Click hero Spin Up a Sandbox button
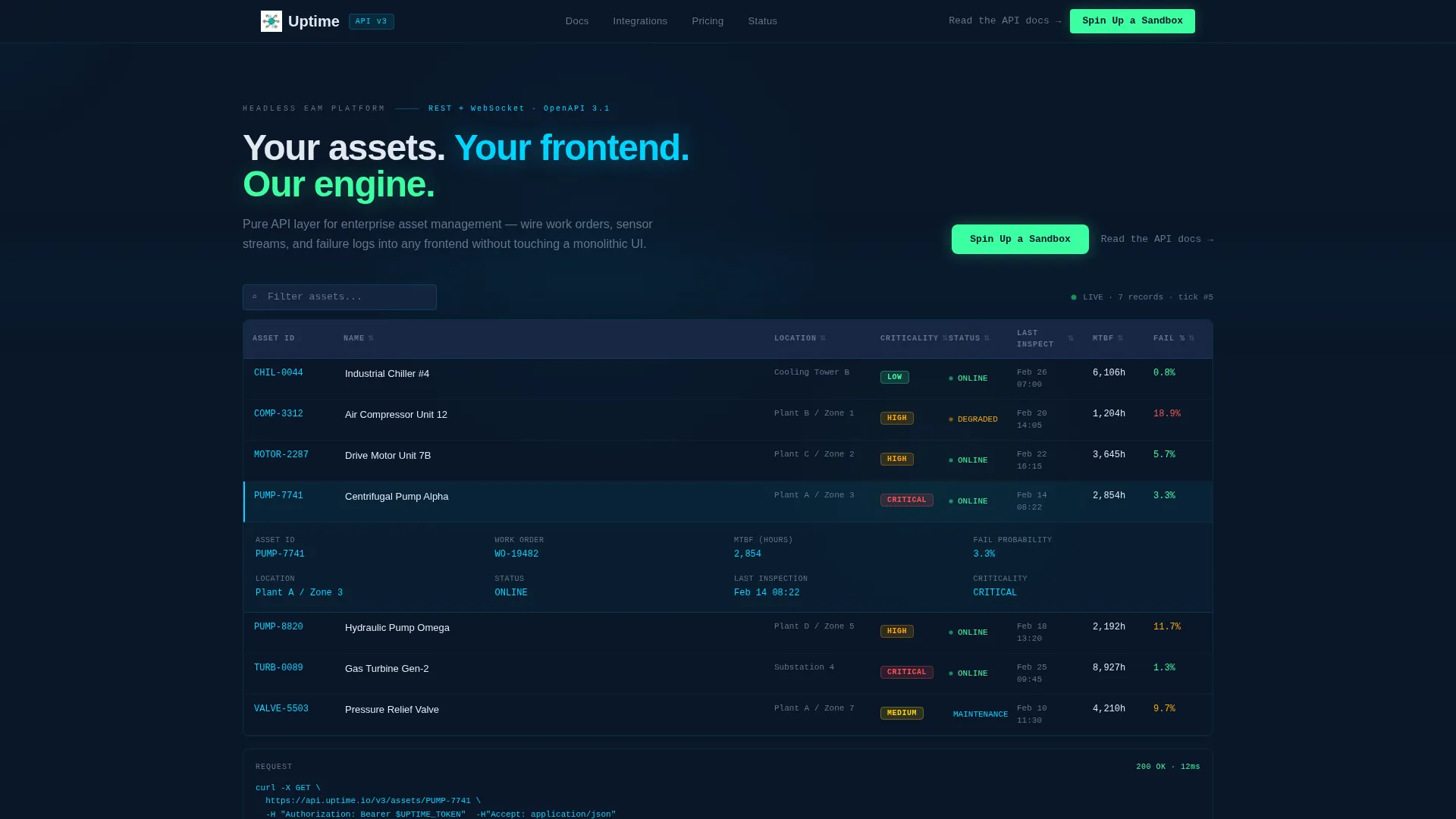Viewport: 1456px width, 819px height. [1020, 240]
